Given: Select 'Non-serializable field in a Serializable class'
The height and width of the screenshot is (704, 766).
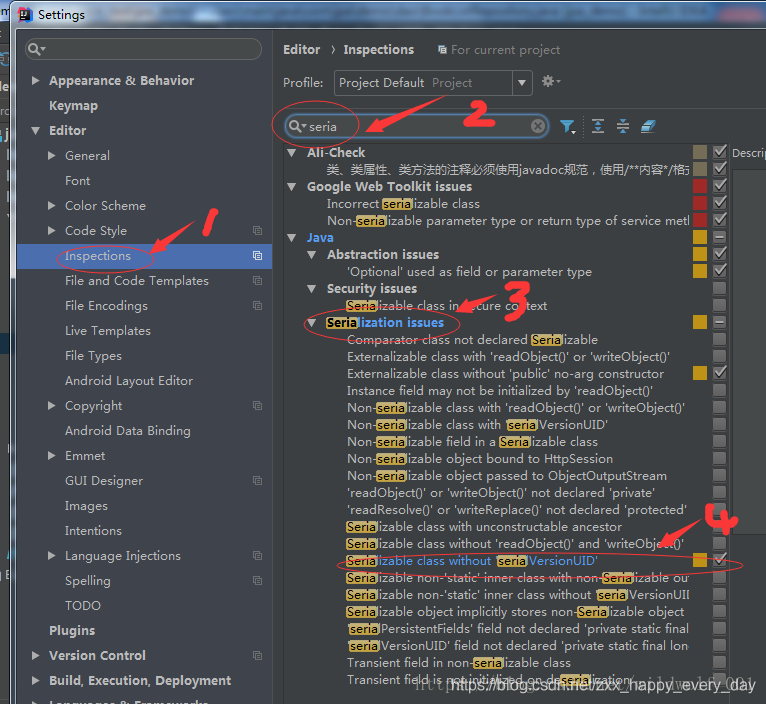Looking at the screenshot, I should [x=472, y=442].
